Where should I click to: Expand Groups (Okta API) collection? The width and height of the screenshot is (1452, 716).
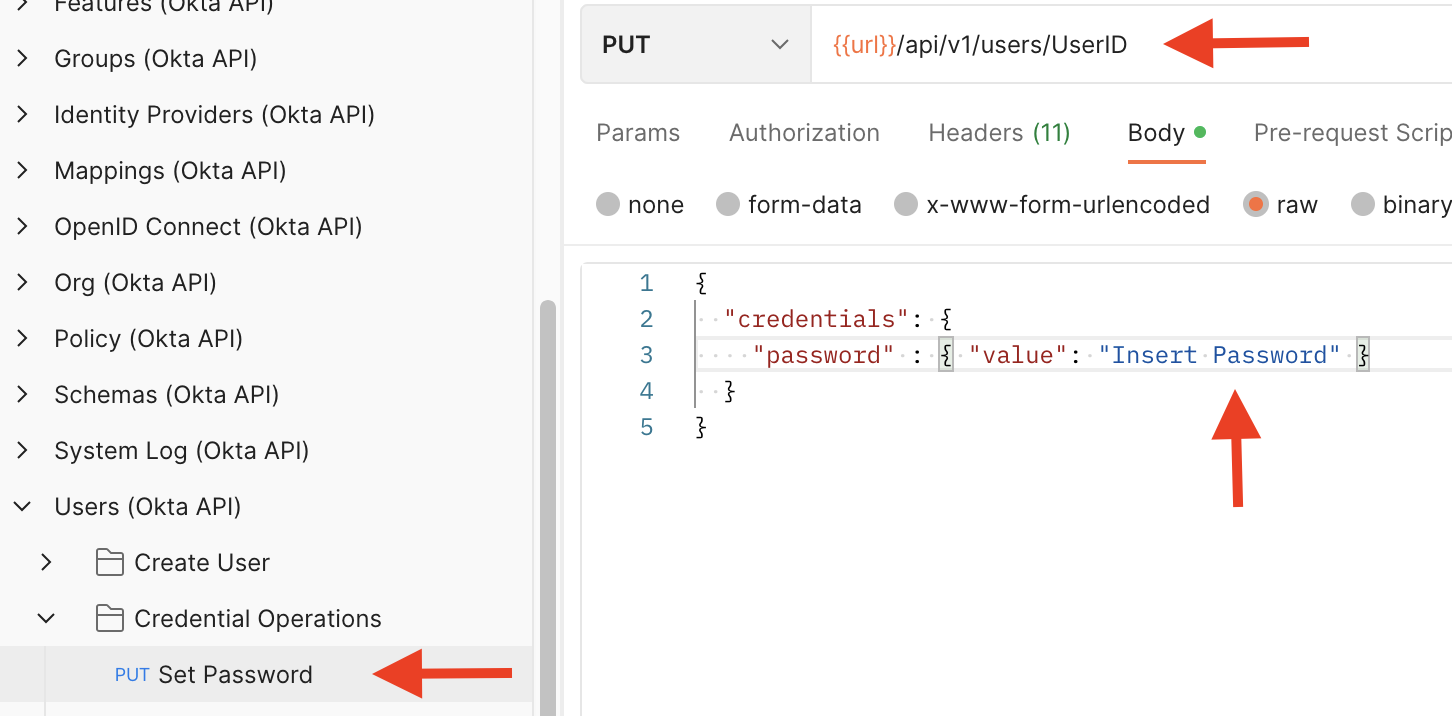click(22, 59)
